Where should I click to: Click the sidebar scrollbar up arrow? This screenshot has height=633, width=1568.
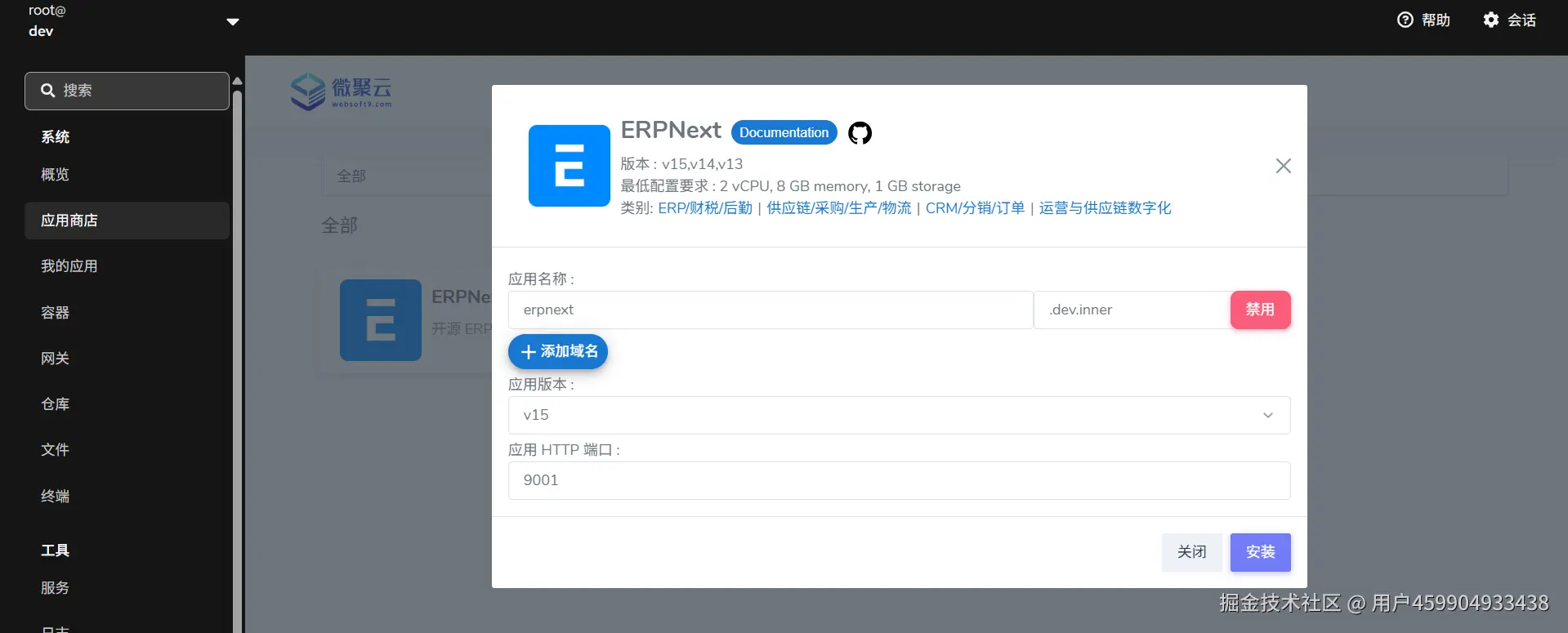click(237, 81)
